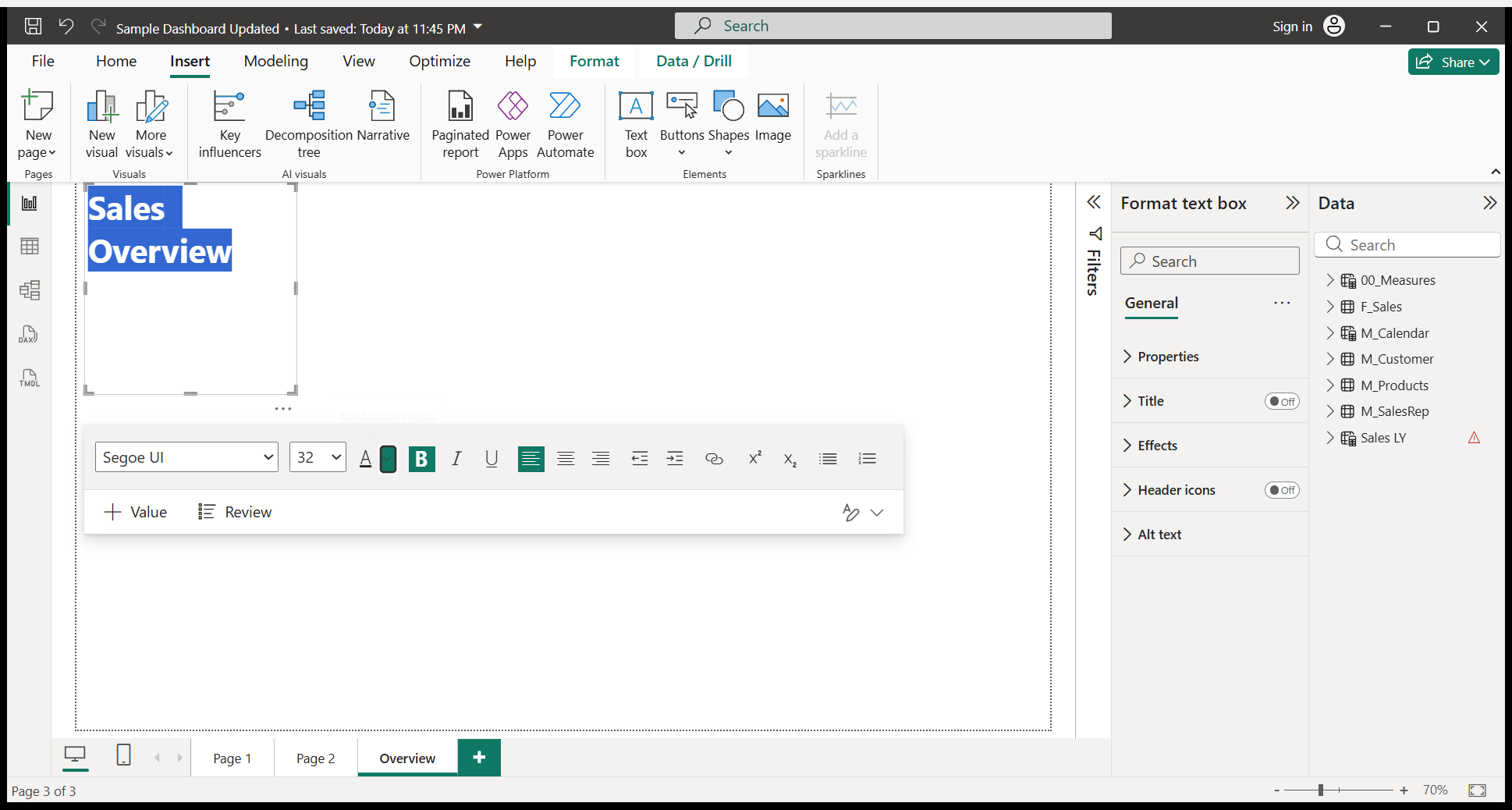The image size is (1512, 810).
Task: Open the Segoe UI font dropdown
Action: coord(186,457)
